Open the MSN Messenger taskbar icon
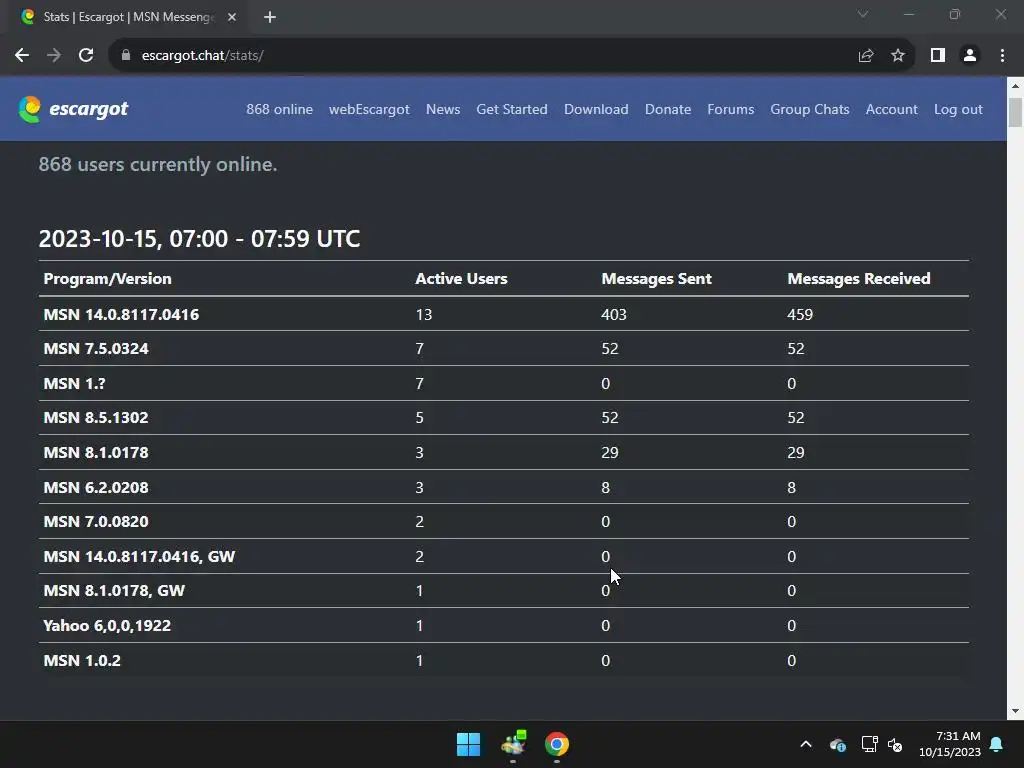 (x=513, y=744)
